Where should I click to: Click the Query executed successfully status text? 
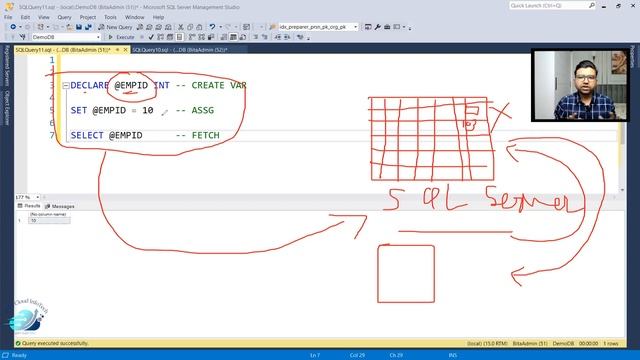[55, 344]
